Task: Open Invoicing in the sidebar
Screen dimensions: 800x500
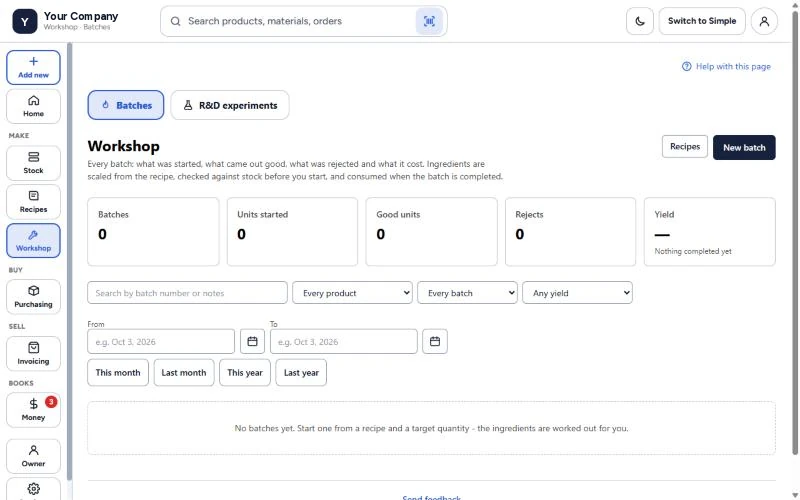Action: [x=33, y=353]
